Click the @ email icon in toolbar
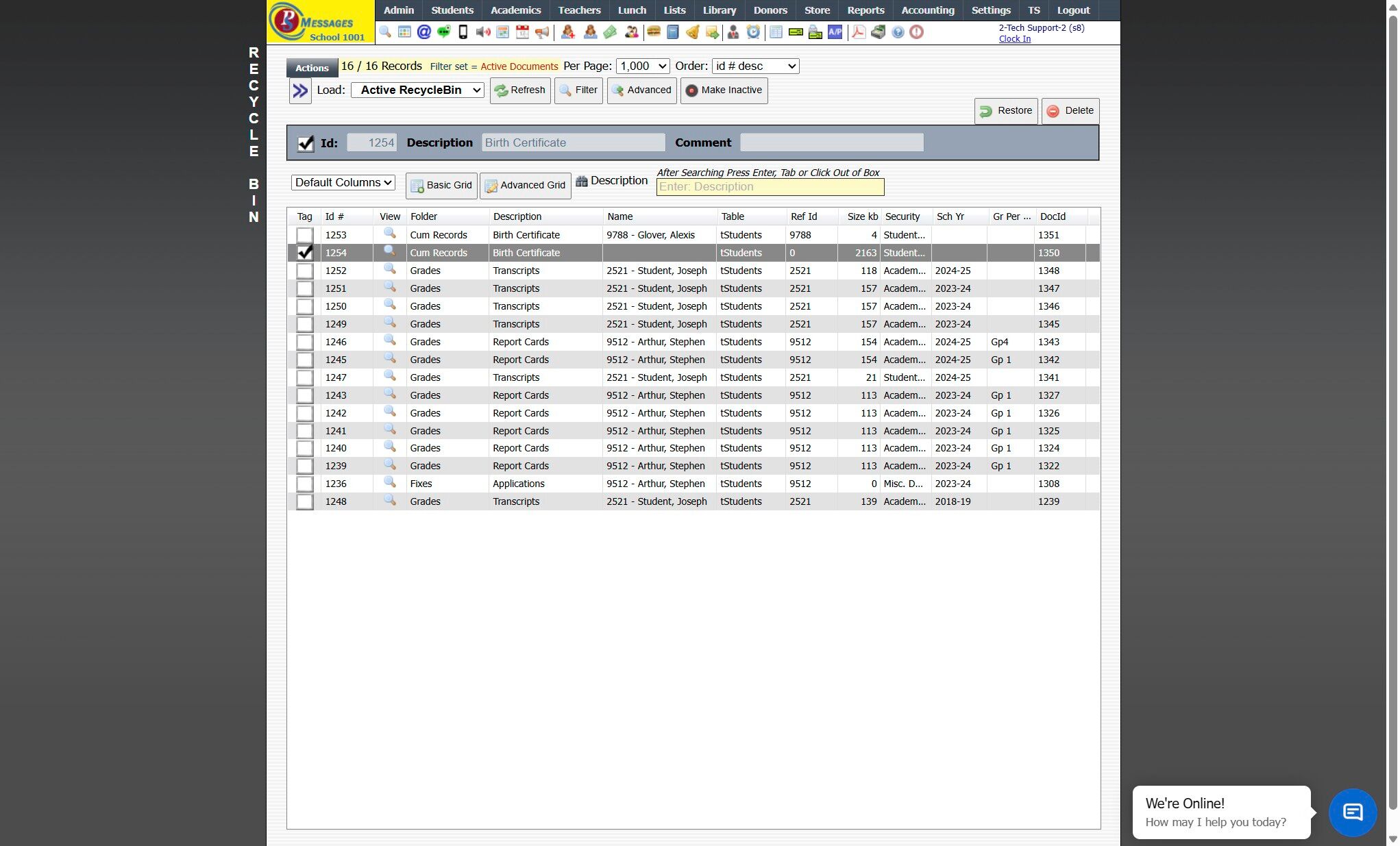The height and width of the screenshot is (846, 1400). [424, 32]
